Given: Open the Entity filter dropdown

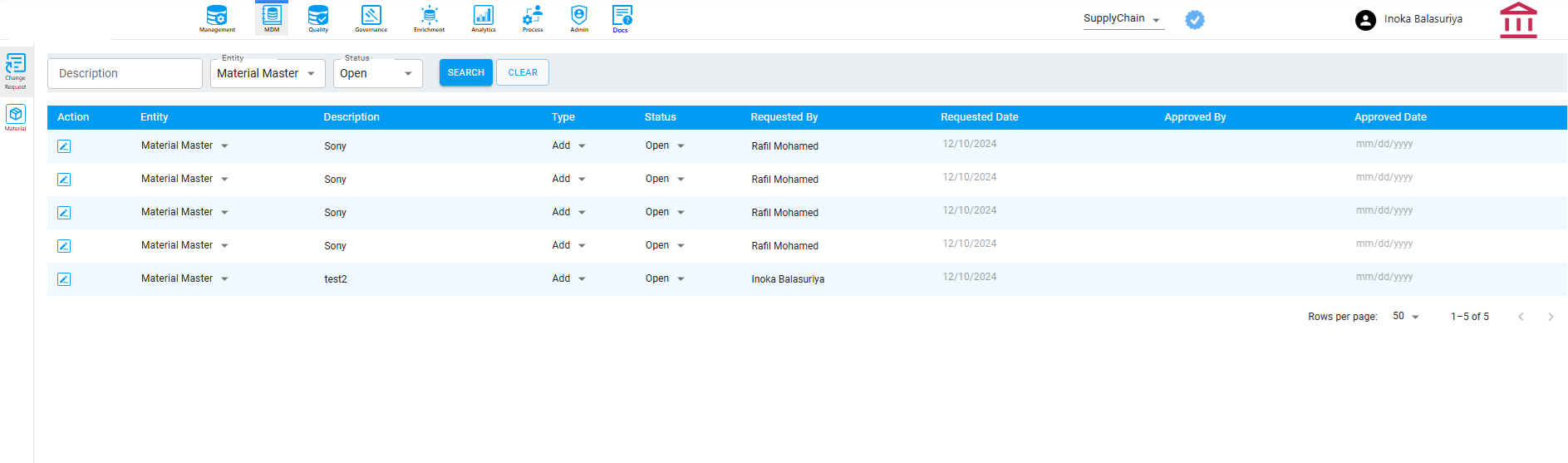Looking at the screenshot, I should (268, 73).
